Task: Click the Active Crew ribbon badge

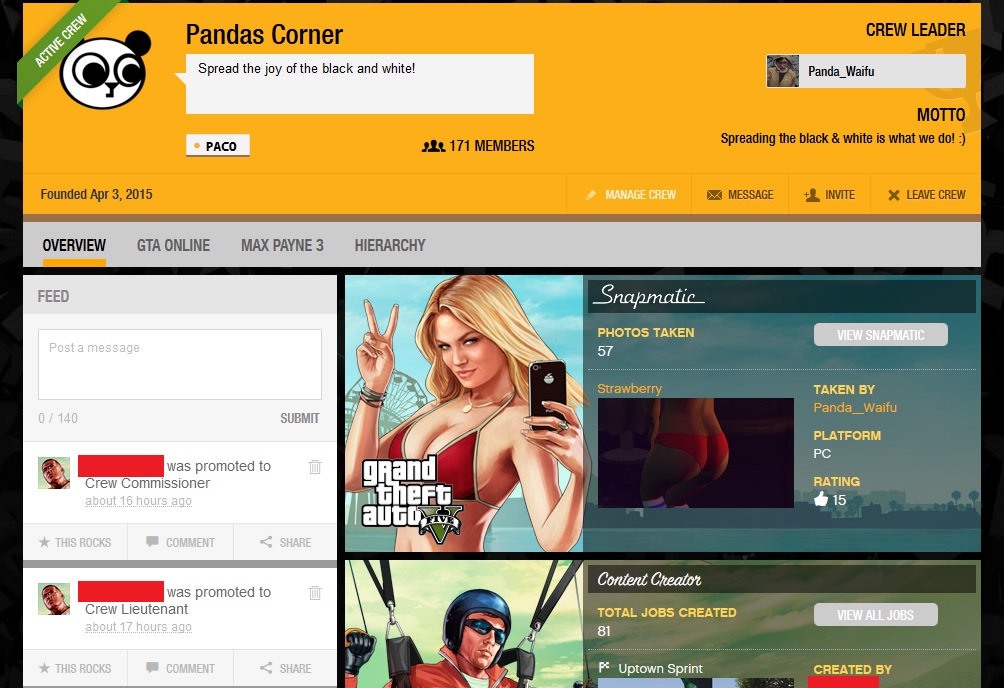Action: click(61, 42)
